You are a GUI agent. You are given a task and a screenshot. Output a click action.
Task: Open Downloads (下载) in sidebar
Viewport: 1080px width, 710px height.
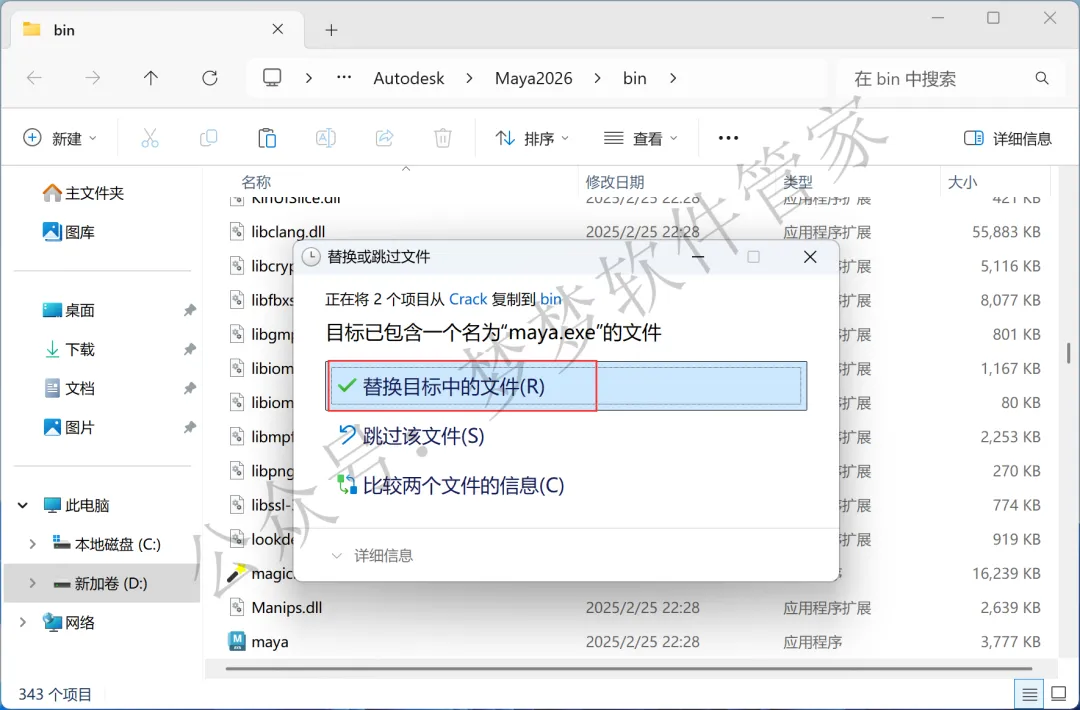coord(68,350)
